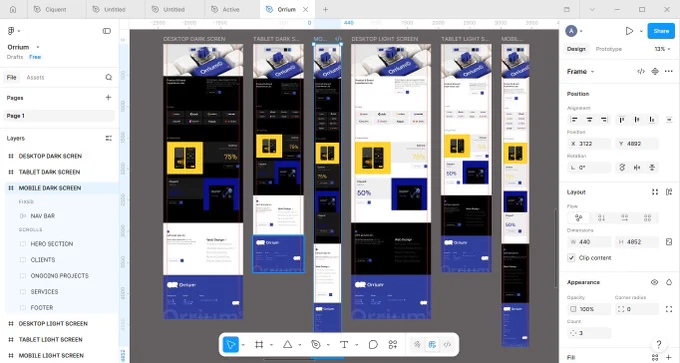Click the layers panel collapse icon
680x363 pixels.
(x=108, y=138)
